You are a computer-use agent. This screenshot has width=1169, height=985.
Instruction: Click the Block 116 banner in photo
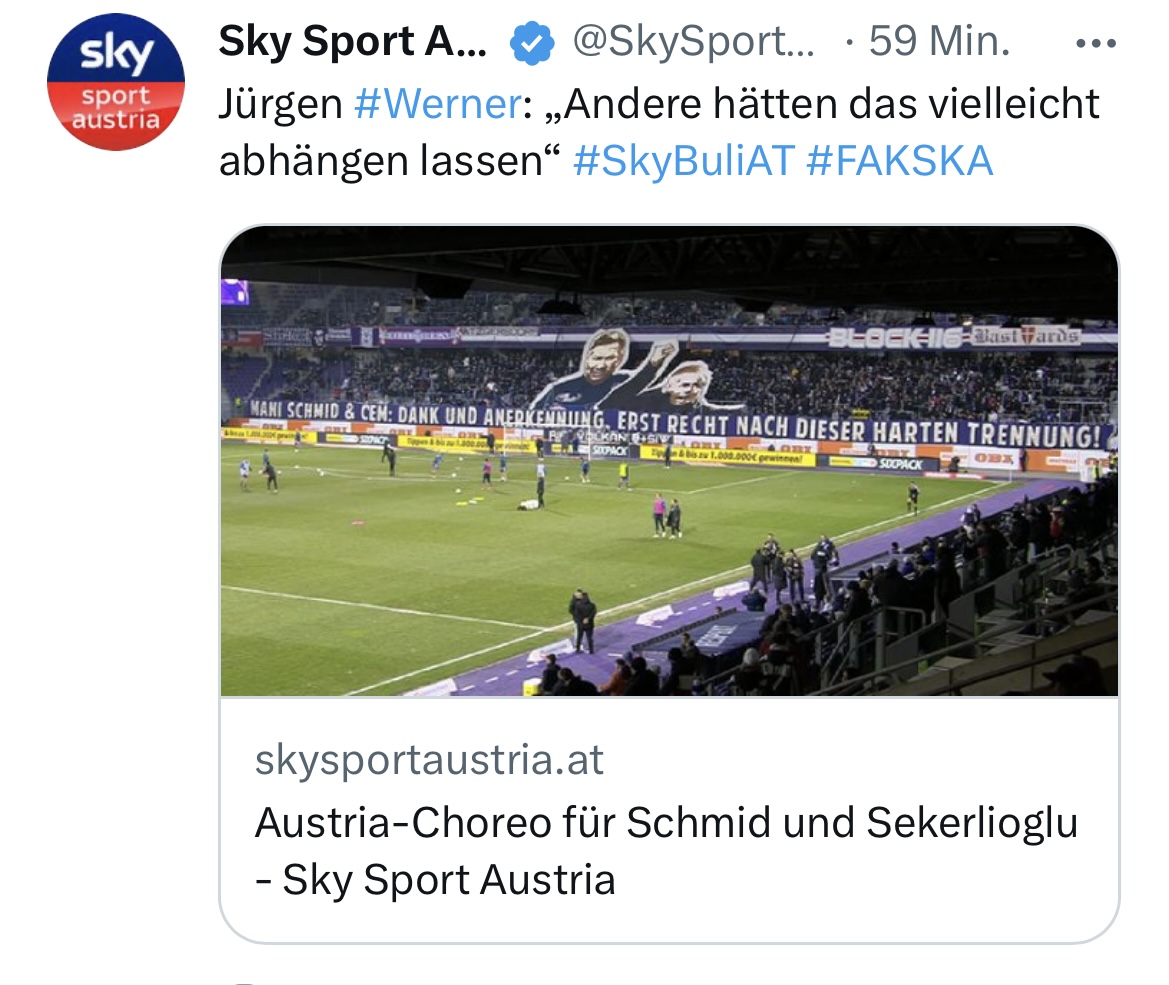coord(893,339)
